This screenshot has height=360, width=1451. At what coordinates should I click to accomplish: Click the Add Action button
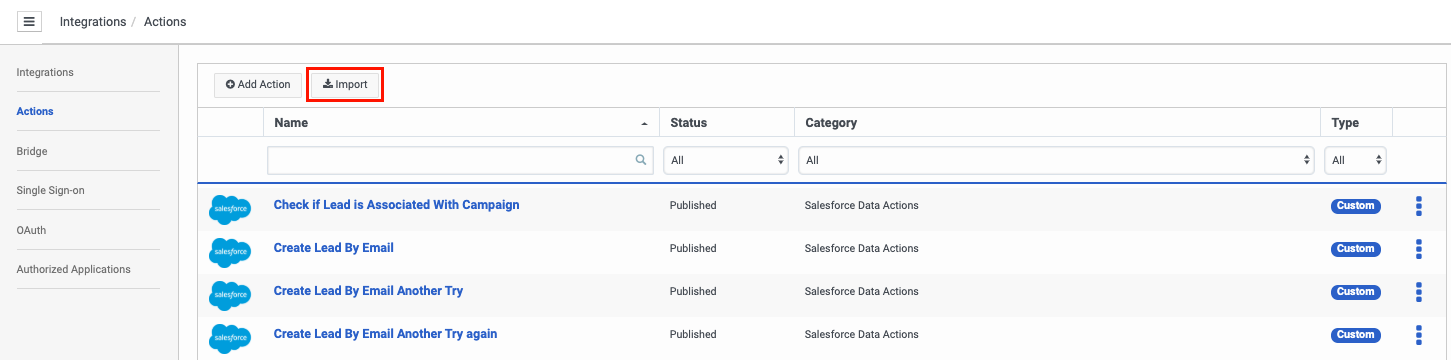[x=258, y=85]
